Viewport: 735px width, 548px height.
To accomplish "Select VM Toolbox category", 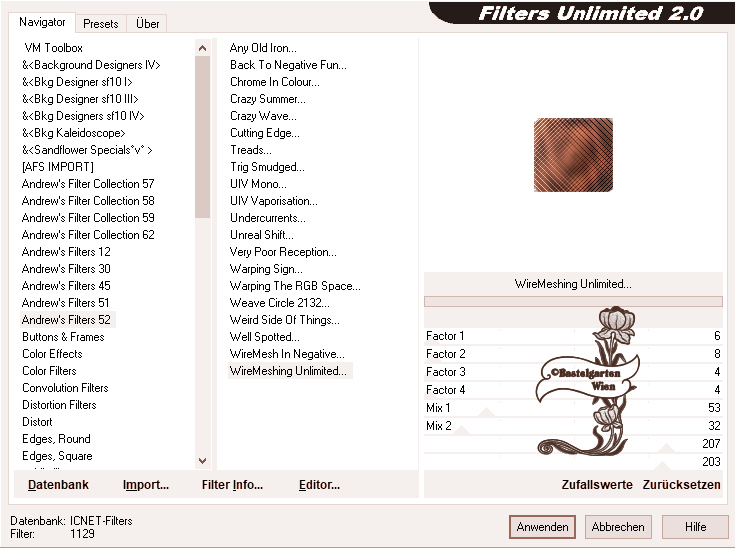I will click(53, 48).
